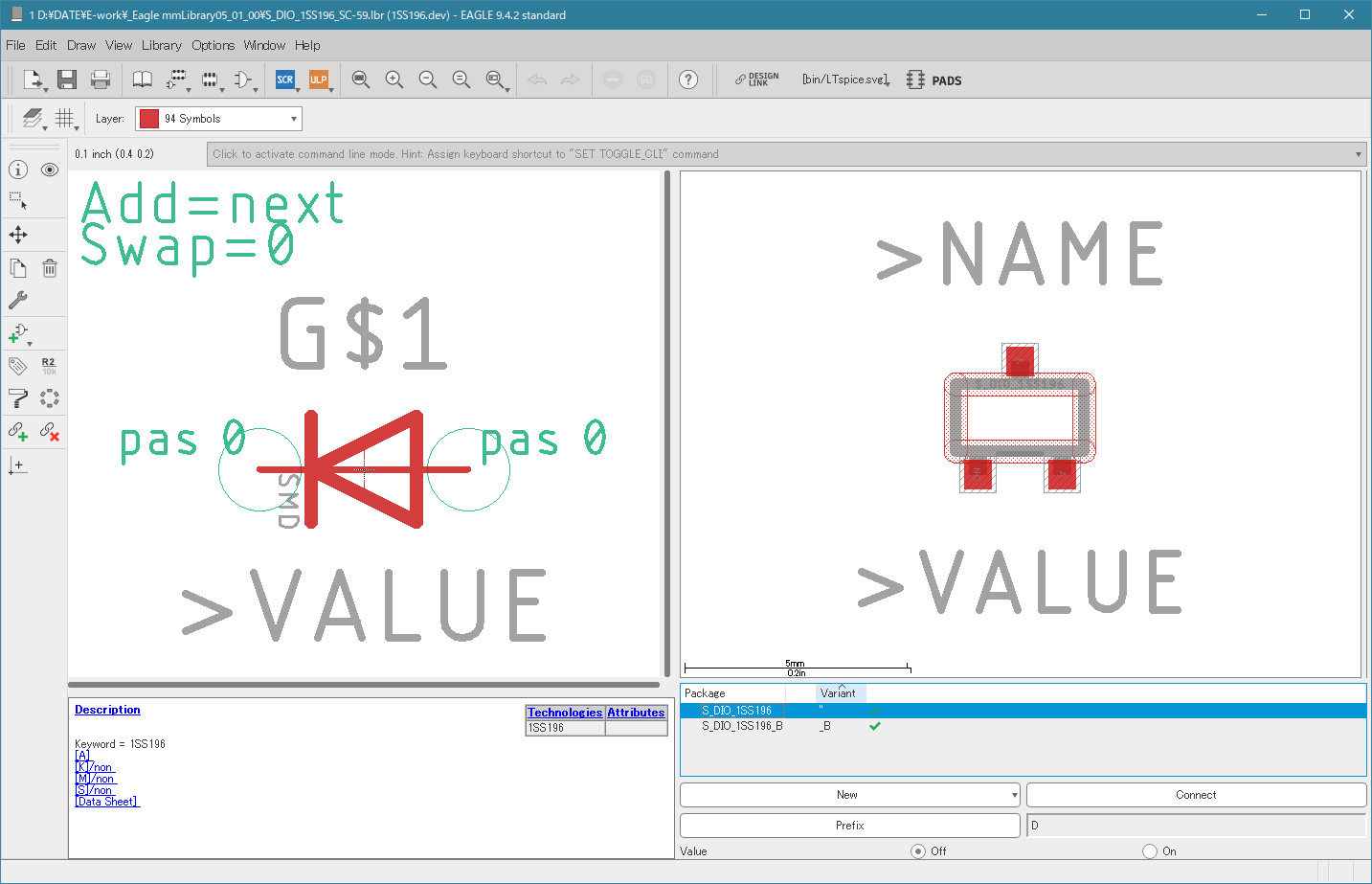
Task: Click the ULP user language program icon
Action: point(319,79)
